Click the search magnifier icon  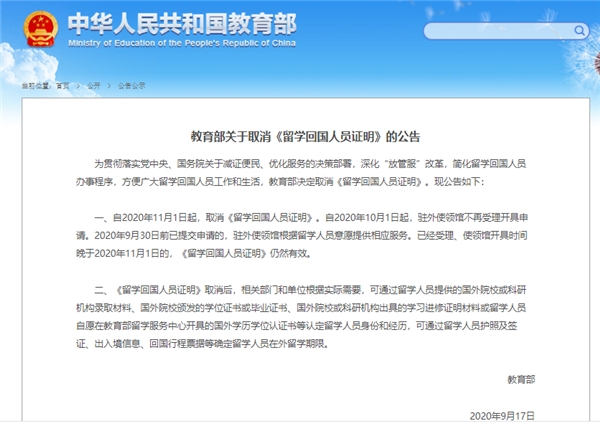(579, 31)
